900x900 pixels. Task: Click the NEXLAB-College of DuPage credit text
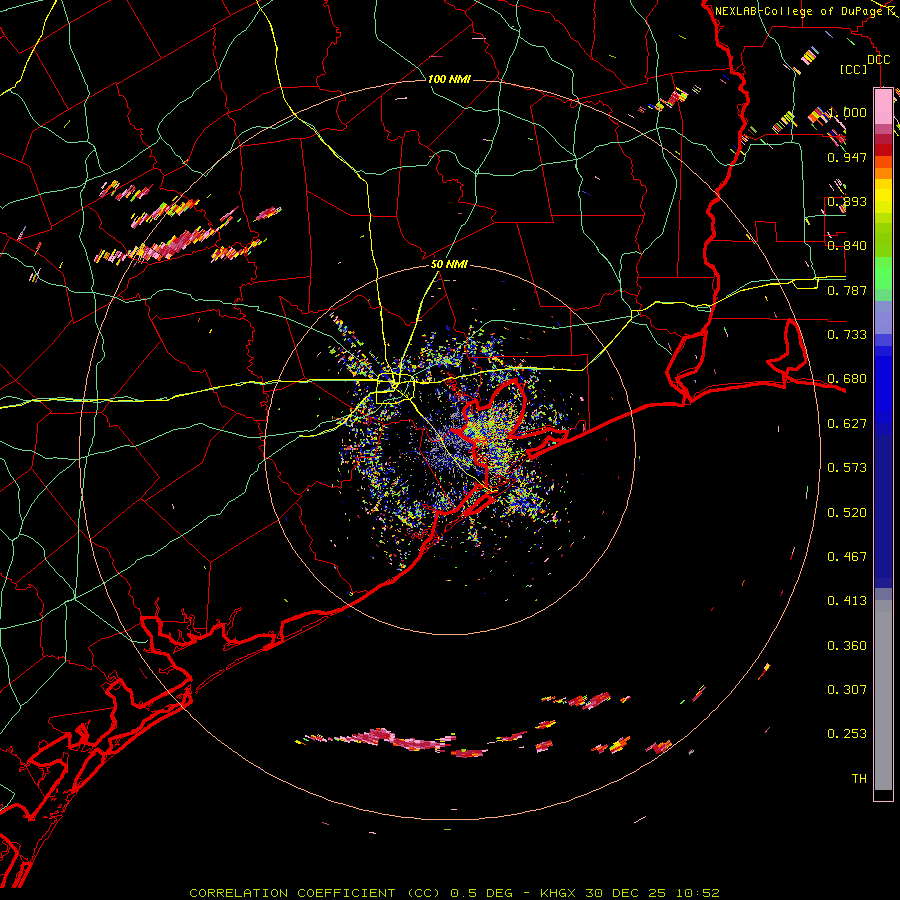[798, 11]
